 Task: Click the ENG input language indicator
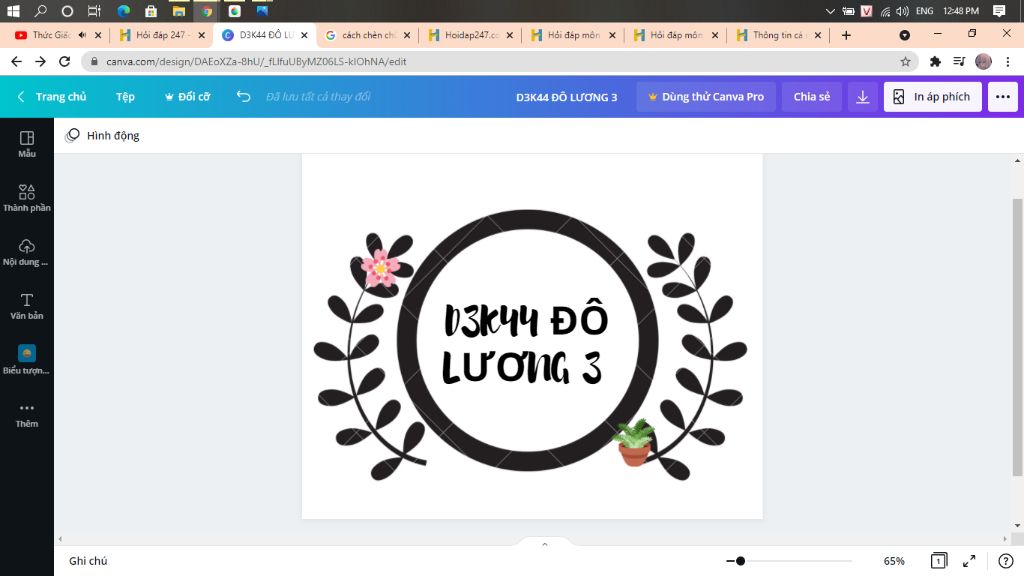click(x=925, y=10)
